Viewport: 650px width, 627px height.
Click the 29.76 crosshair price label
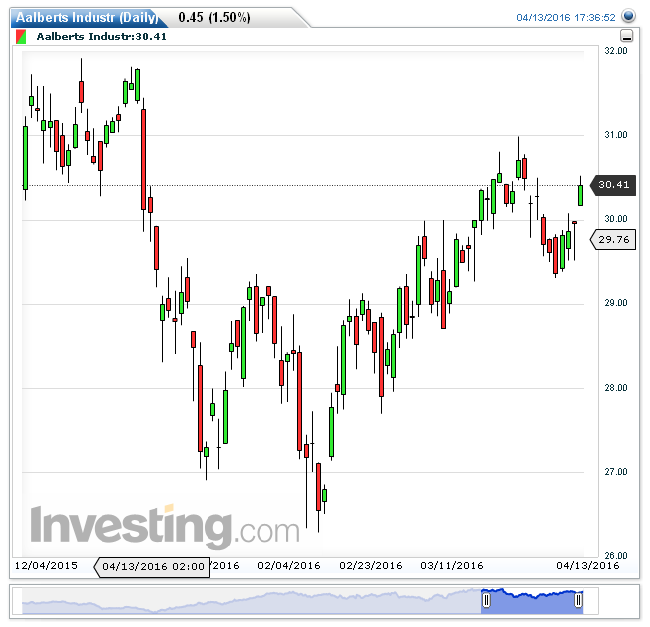click(613, 240)
